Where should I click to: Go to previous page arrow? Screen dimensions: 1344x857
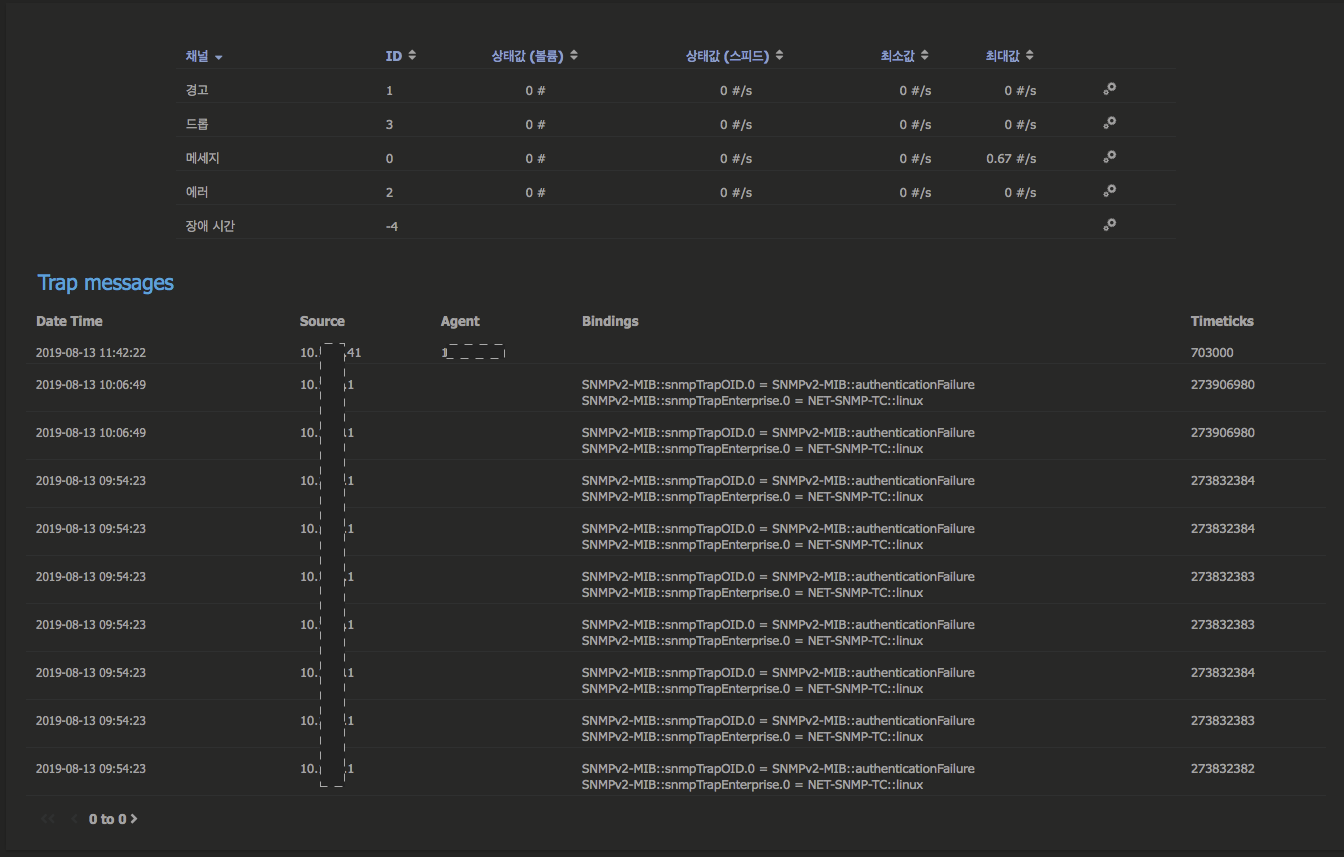coord(74,819)
